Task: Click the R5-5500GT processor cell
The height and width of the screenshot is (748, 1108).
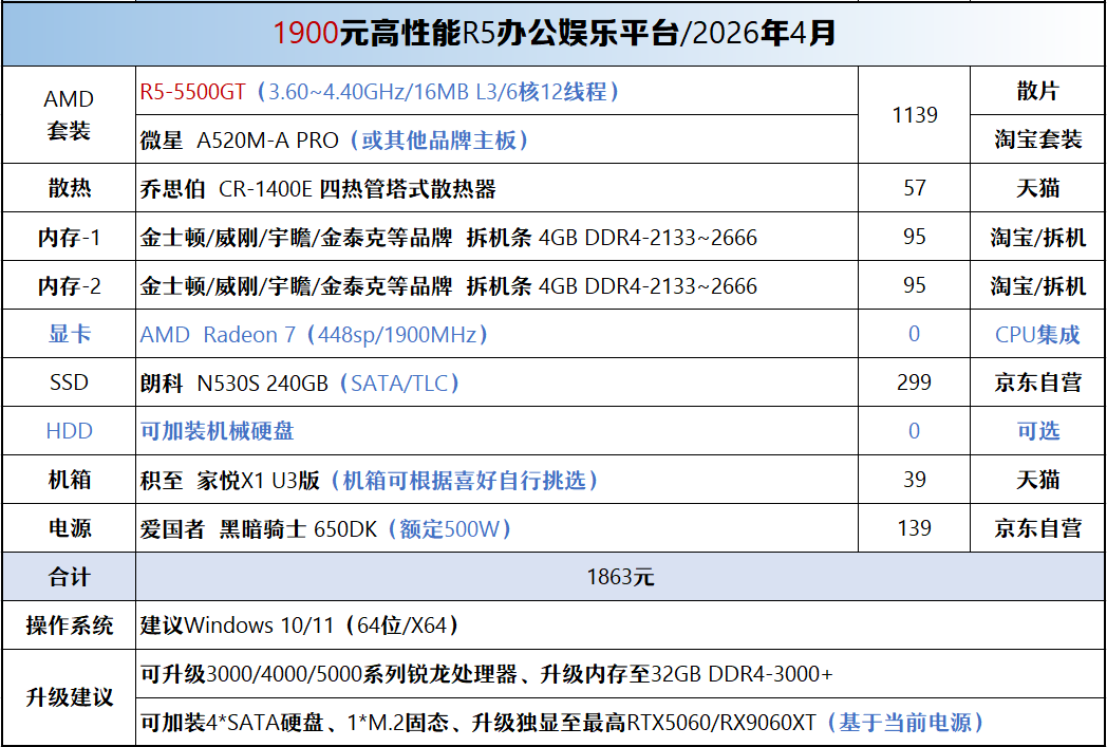Action: tap(496, 91)
